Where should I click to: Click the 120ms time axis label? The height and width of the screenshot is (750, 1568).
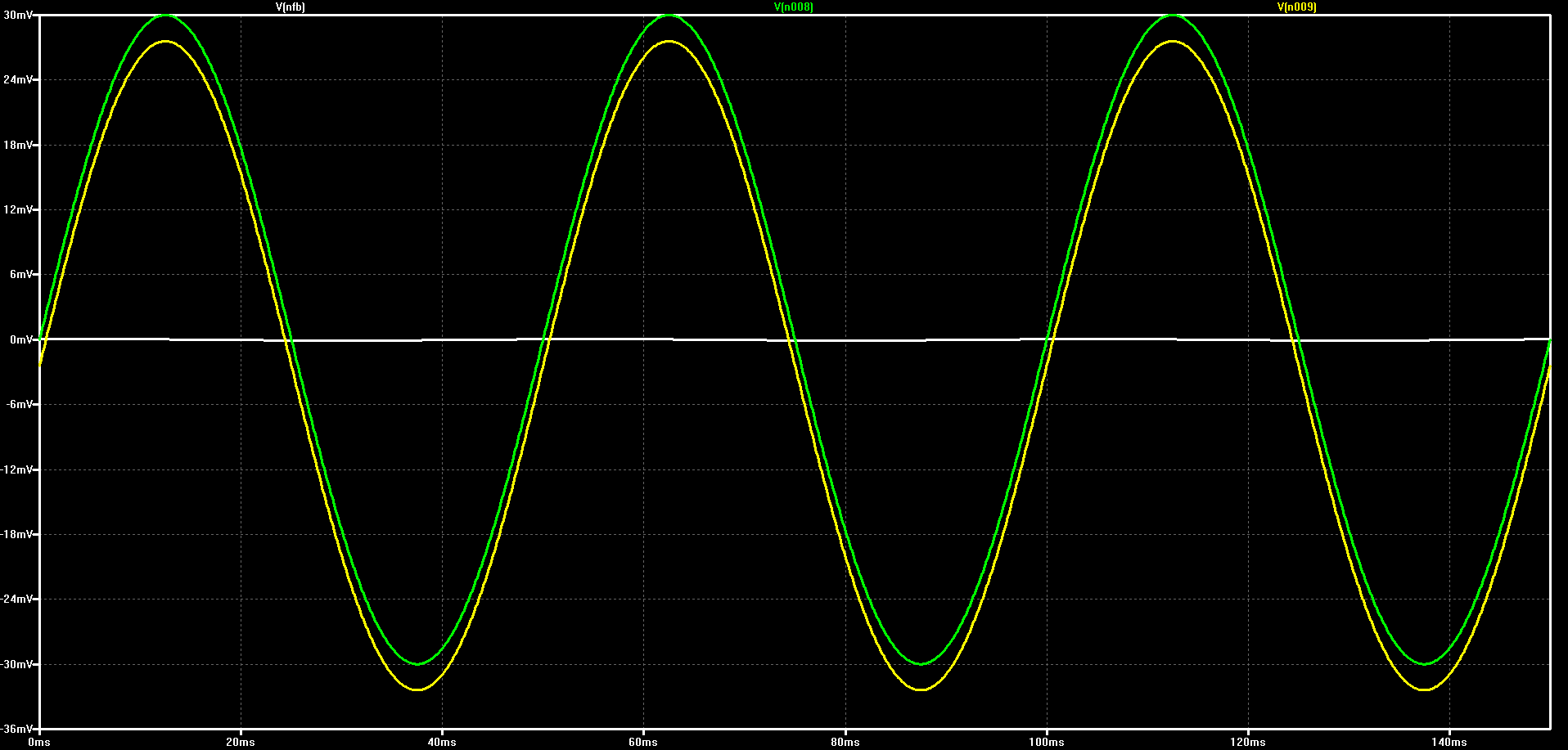point(1248,743)
